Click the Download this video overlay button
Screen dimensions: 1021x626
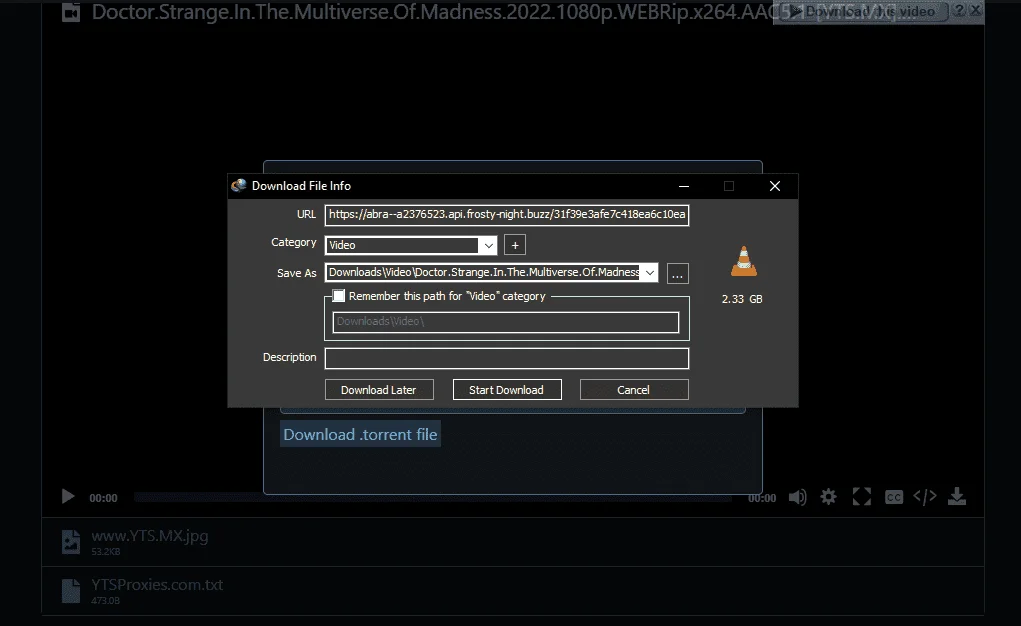point(863,11)
